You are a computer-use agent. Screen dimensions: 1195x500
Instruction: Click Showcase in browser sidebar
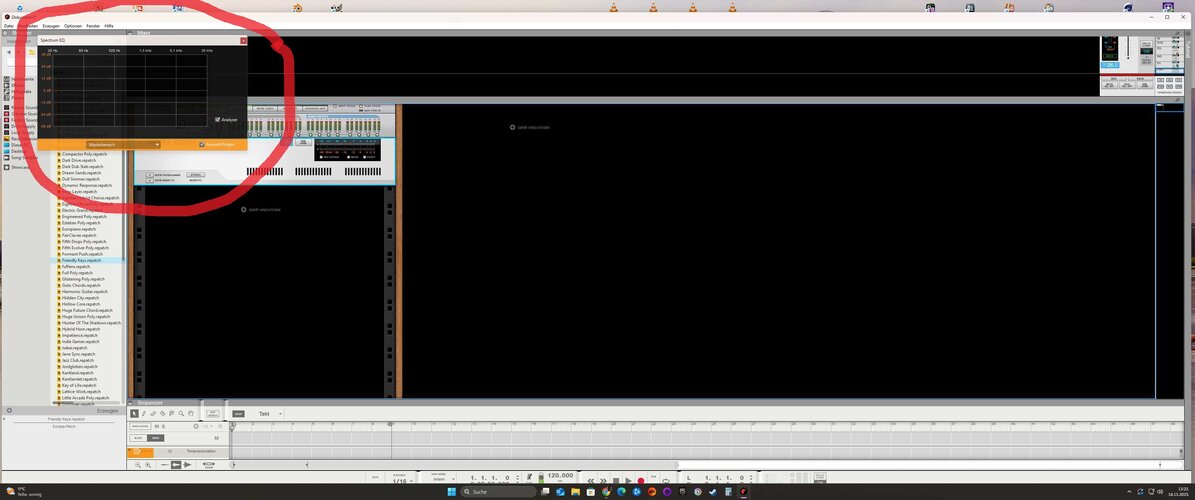point(20,167)
